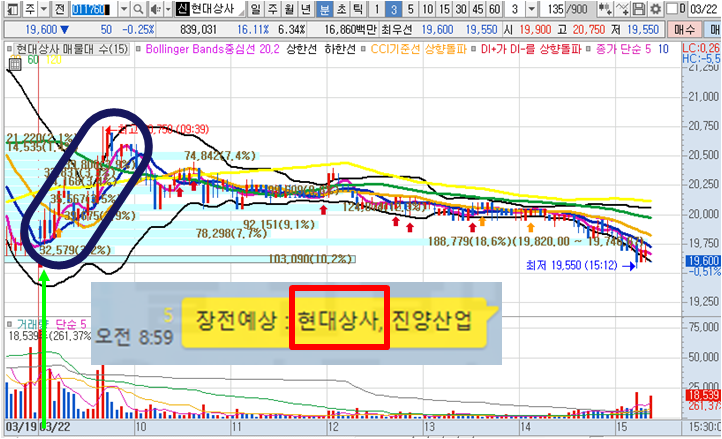Select 현대상사 매물대 수(15) indicator label

[x=72, y=49]
